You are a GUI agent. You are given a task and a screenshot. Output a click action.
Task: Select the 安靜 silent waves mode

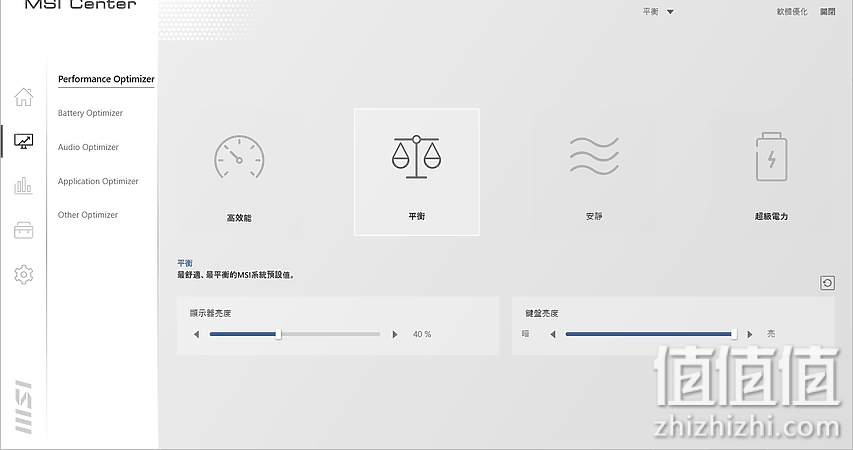tap(594, 172)
